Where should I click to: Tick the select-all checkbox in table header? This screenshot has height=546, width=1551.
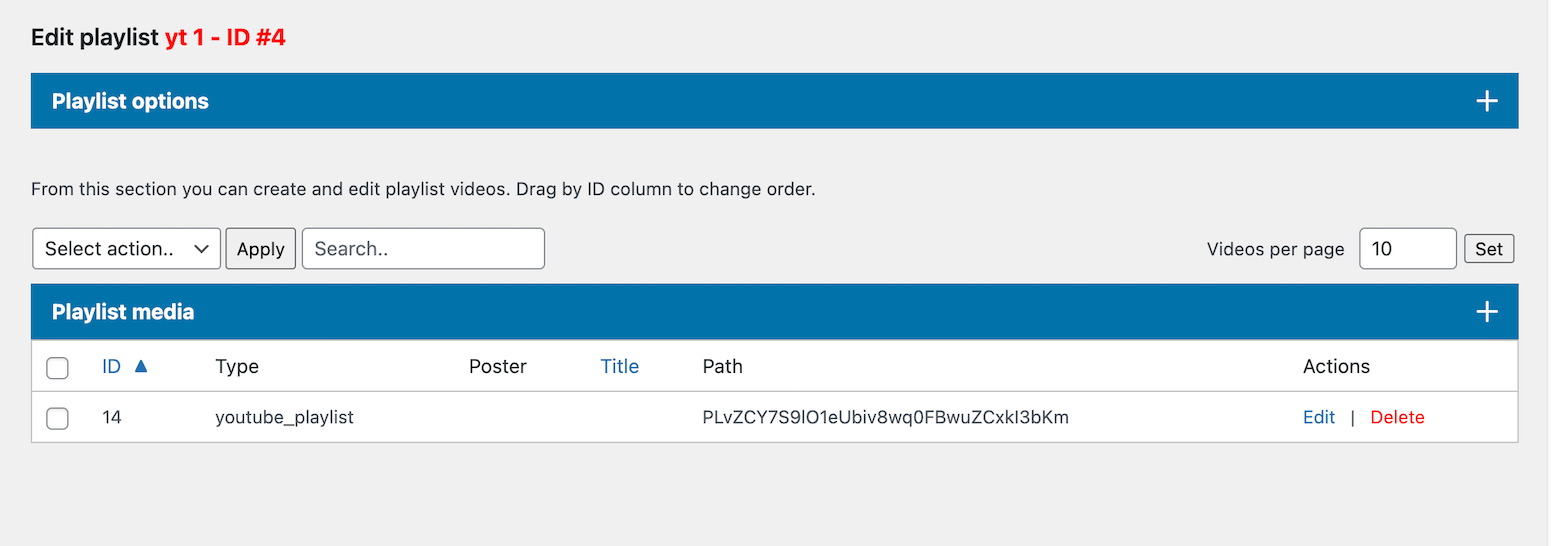click(x=58, y=368)
